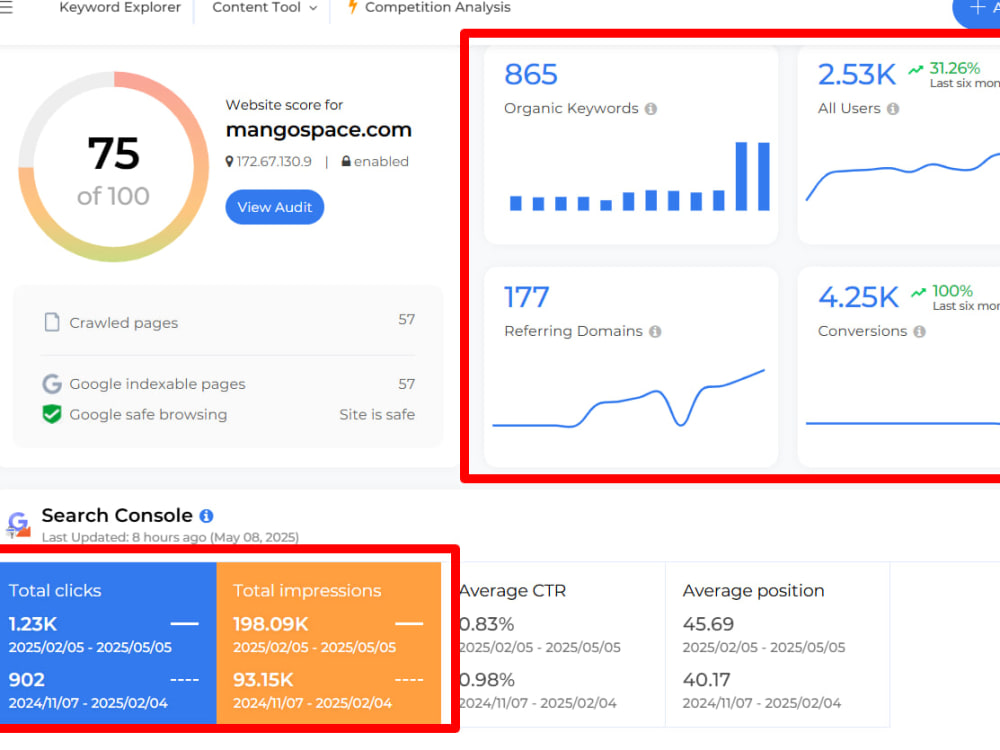The image size is (1000, 750).
Task: Toggle the Average position tile
Action: (777, 644)
